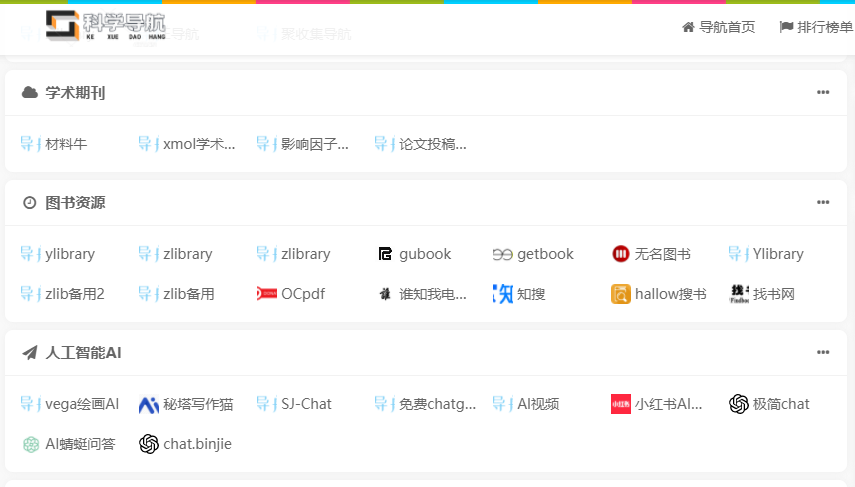The width and height of the screenshot is (855, 487).
Task: Click the red OCpdf icon
Action: 267,294
